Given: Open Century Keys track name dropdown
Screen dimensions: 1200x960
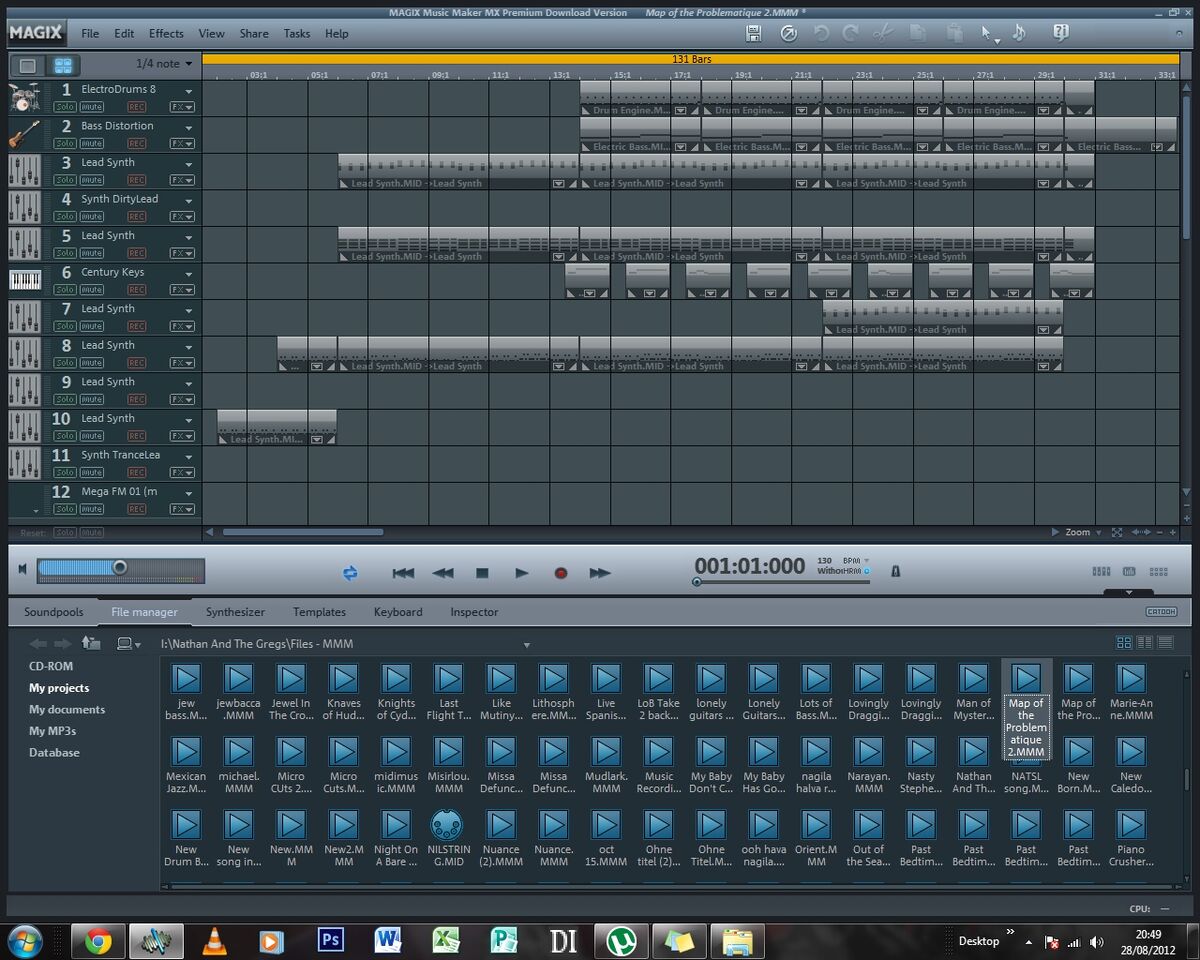Looking at the screenshot, I should tap(188, 273).
